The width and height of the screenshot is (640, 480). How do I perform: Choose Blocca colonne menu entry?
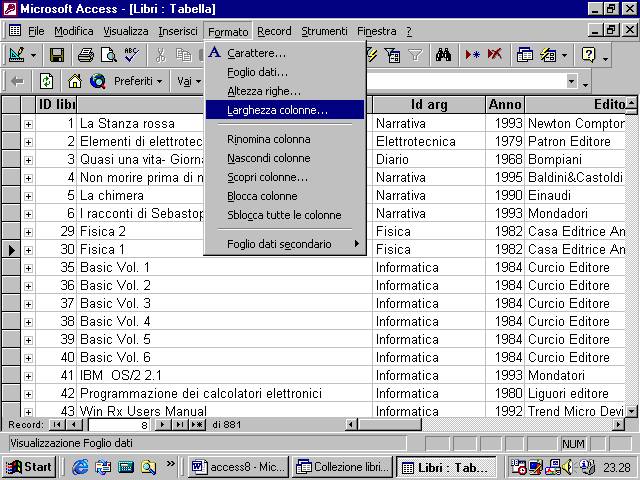tap(284, 196)
